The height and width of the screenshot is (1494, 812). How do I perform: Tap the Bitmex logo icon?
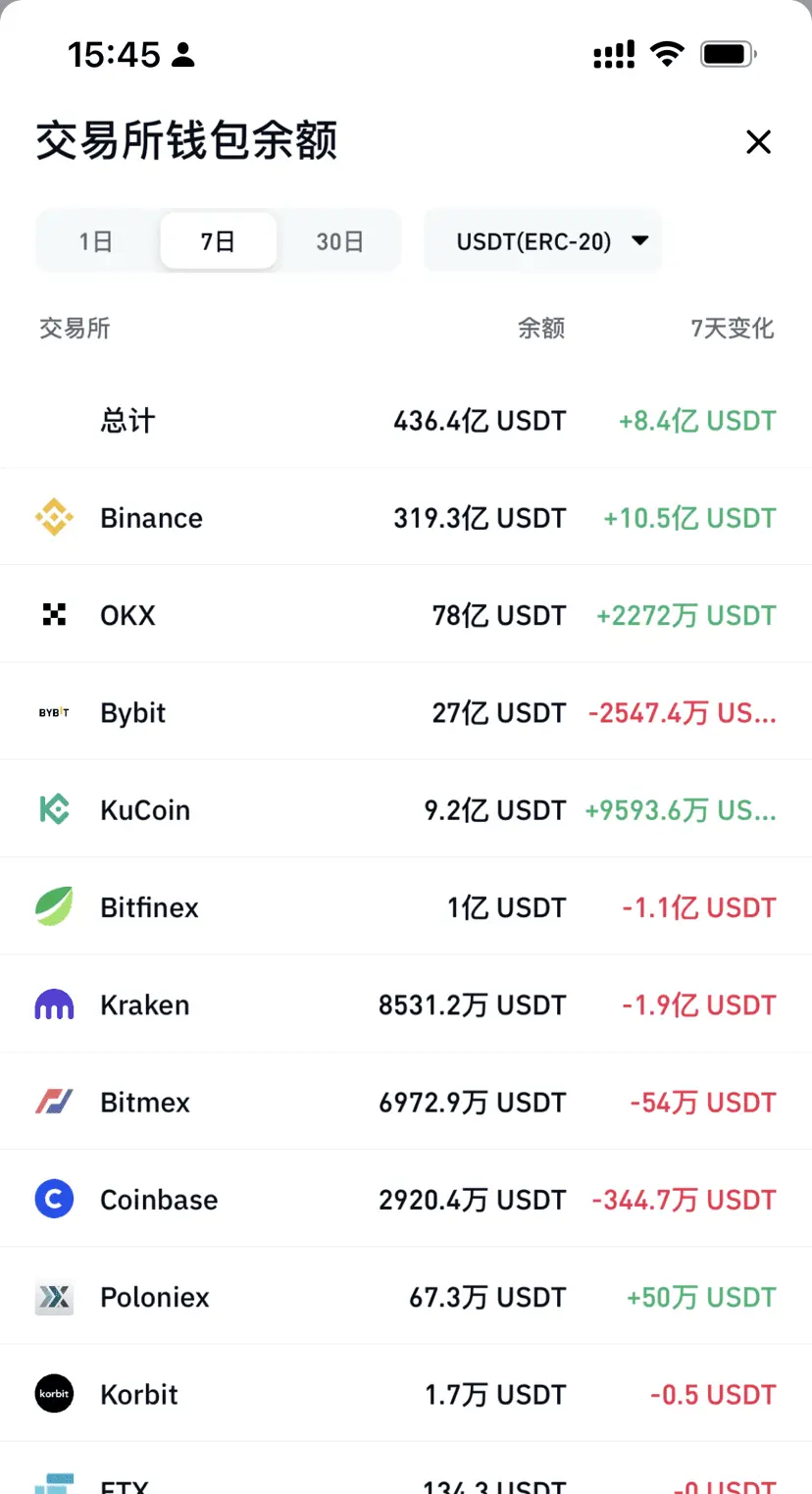point(54,1102)
